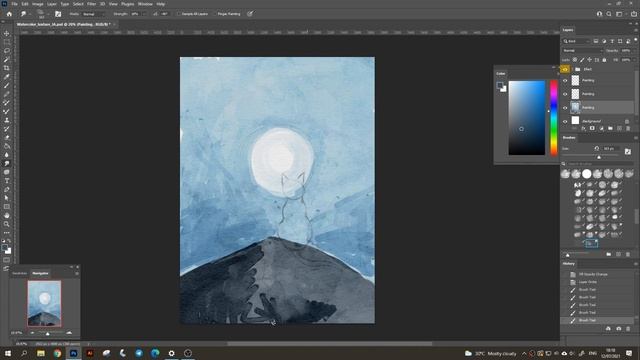Select the Clone Stamp tool

[7, 120]
